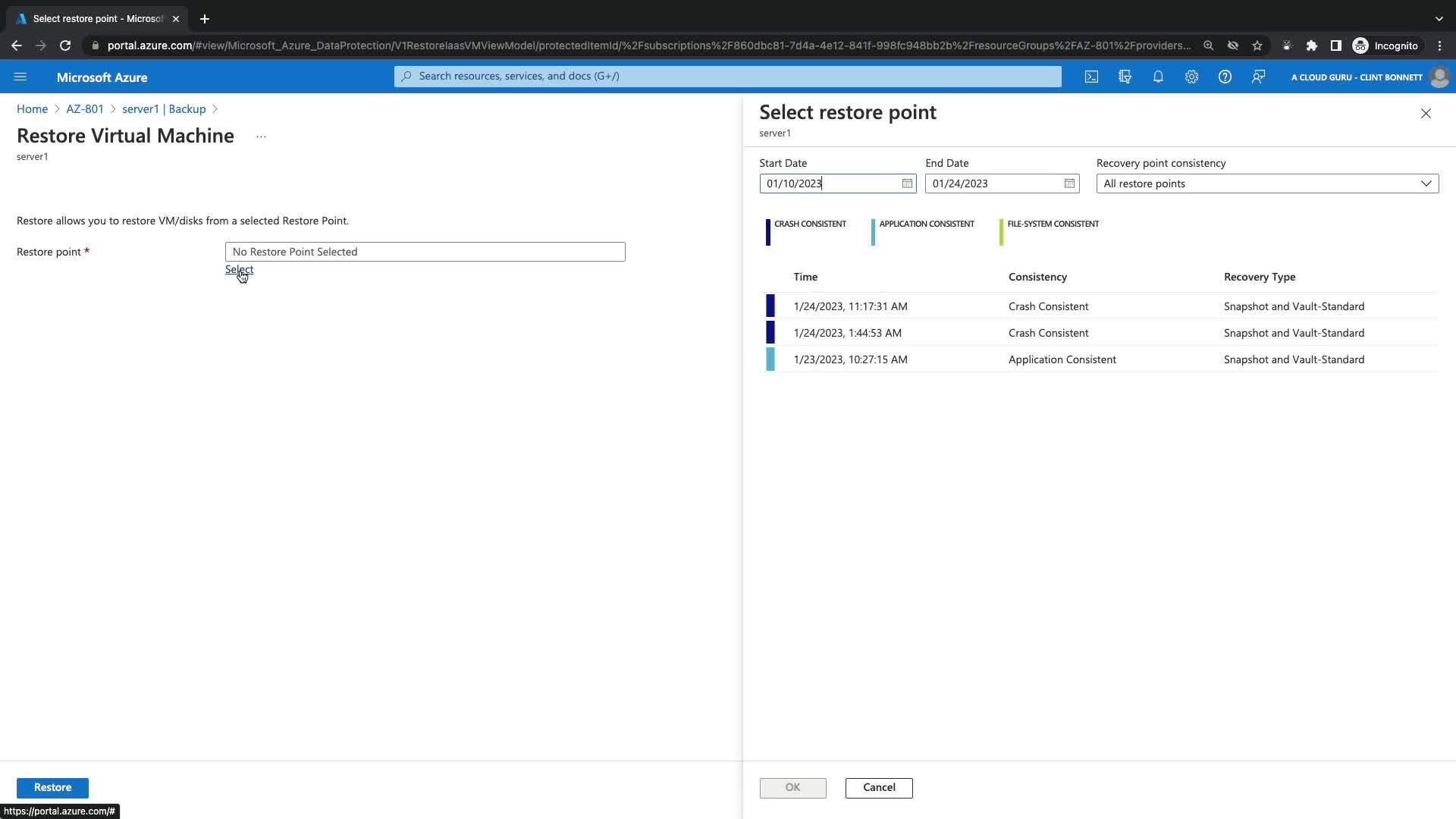Open the Feedback icon

(x=1258, y=77)
